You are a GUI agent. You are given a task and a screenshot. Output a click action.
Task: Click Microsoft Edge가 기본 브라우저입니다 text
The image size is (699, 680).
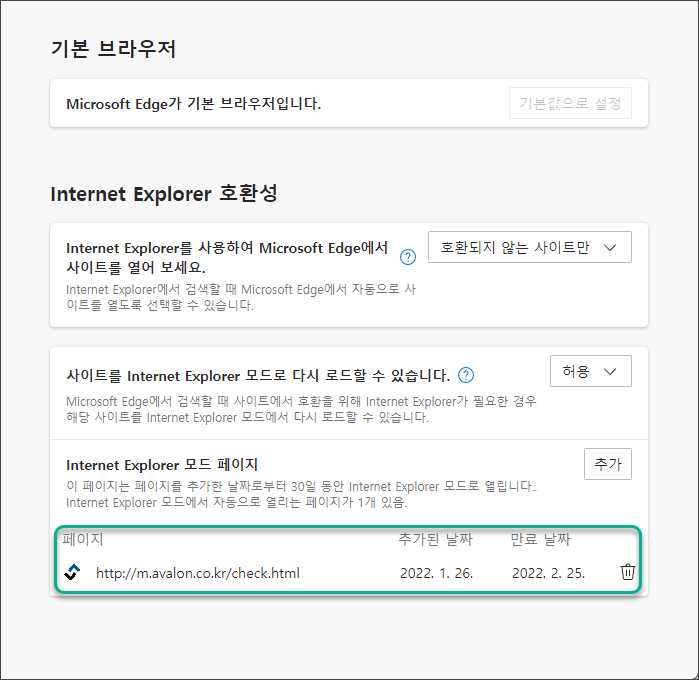[193, 104]
